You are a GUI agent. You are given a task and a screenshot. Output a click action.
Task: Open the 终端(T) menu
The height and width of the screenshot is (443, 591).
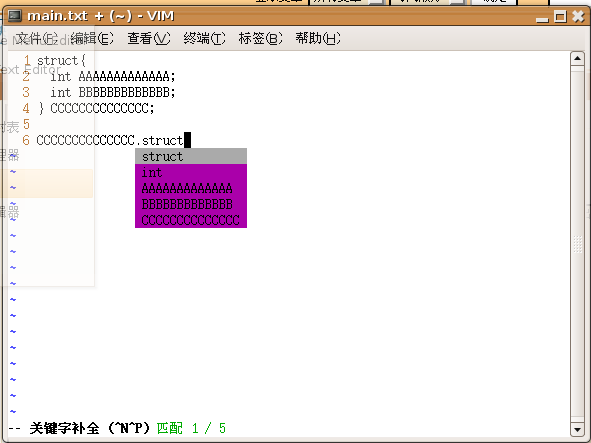pos(204,38)
